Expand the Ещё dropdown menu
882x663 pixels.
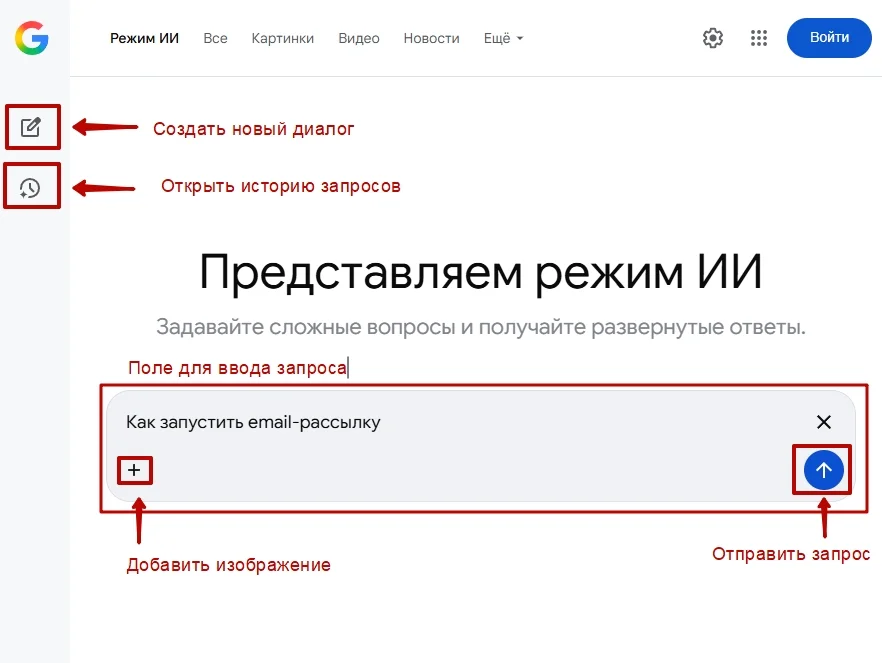tap(503, 38)
